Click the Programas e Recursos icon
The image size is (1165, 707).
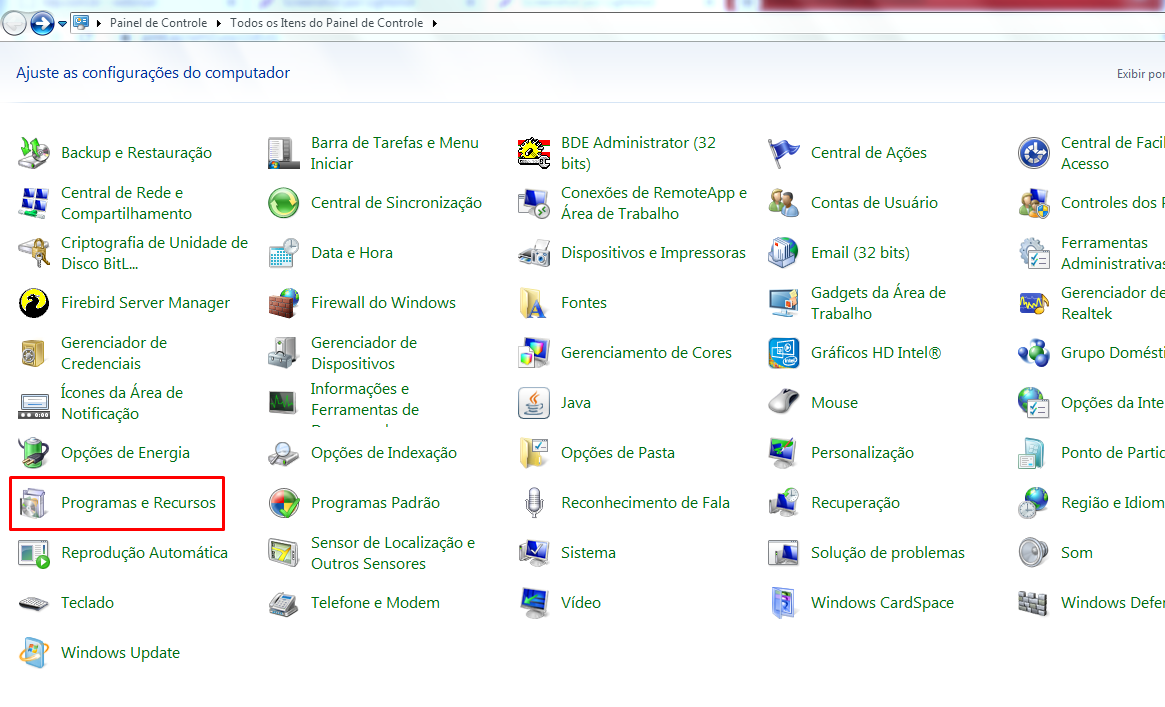point(33,503)
